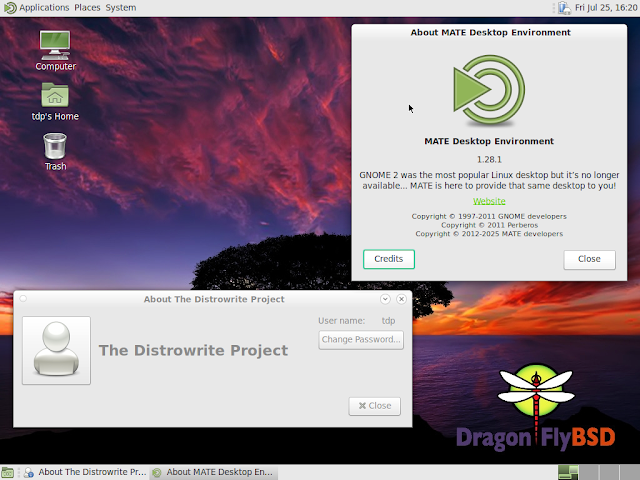Click the round window menu button of Distrowrite window

click(x=23, y=299)
